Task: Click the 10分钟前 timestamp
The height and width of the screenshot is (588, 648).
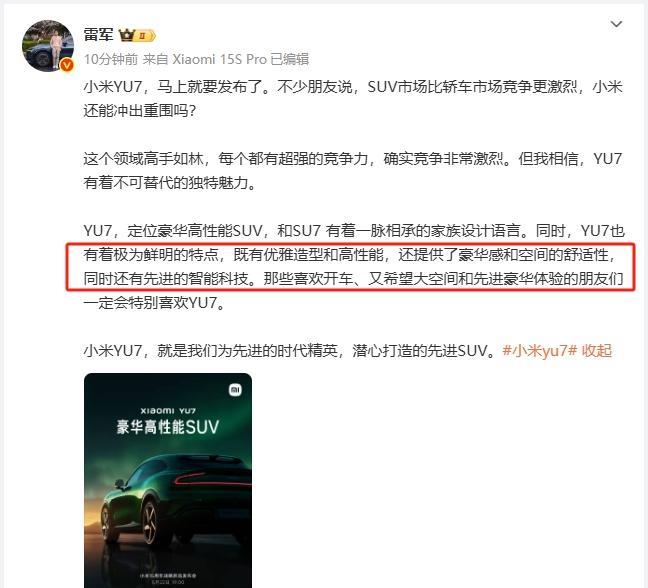Action: (x=111, y=60)
